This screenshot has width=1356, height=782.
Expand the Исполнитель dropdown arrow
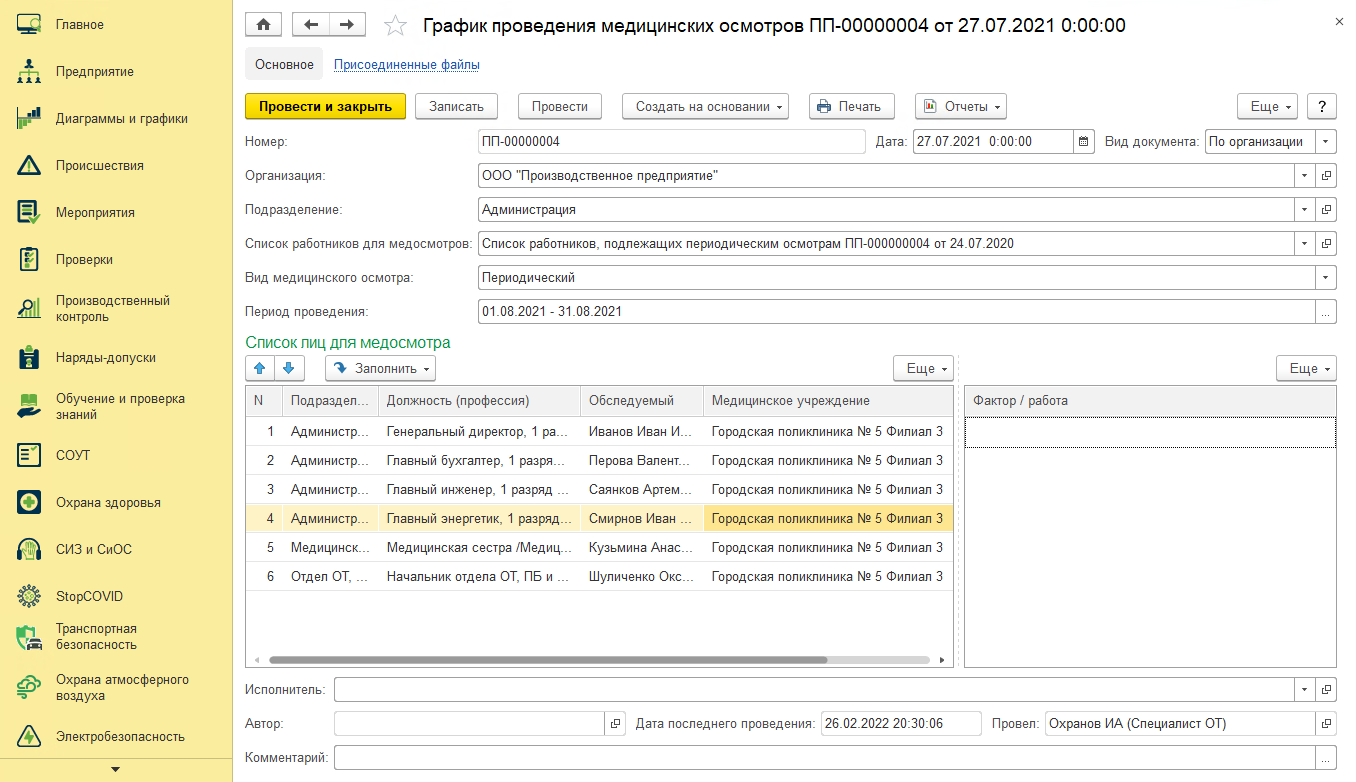[x=1305, y=689]
